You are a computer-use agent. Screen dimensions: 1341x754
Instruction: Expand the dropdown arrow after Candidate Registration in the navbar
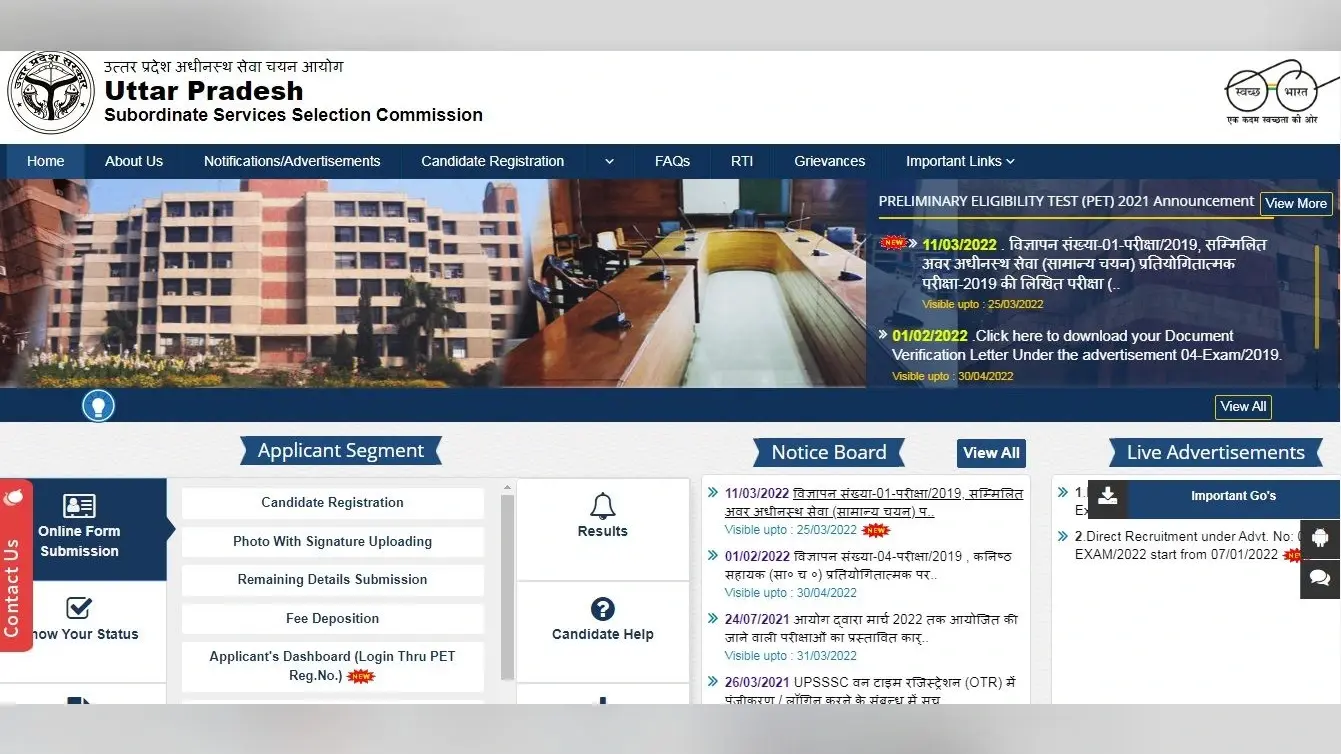coord(609,161)
